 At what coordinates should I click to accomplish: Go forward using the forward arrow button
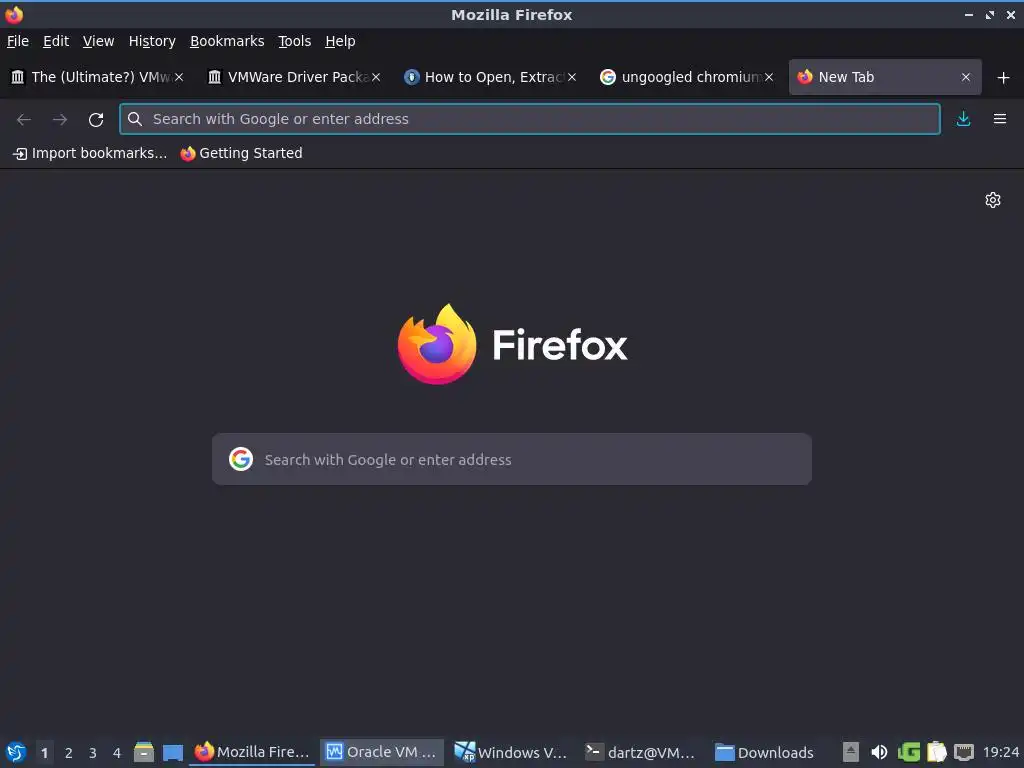[60, 119]
